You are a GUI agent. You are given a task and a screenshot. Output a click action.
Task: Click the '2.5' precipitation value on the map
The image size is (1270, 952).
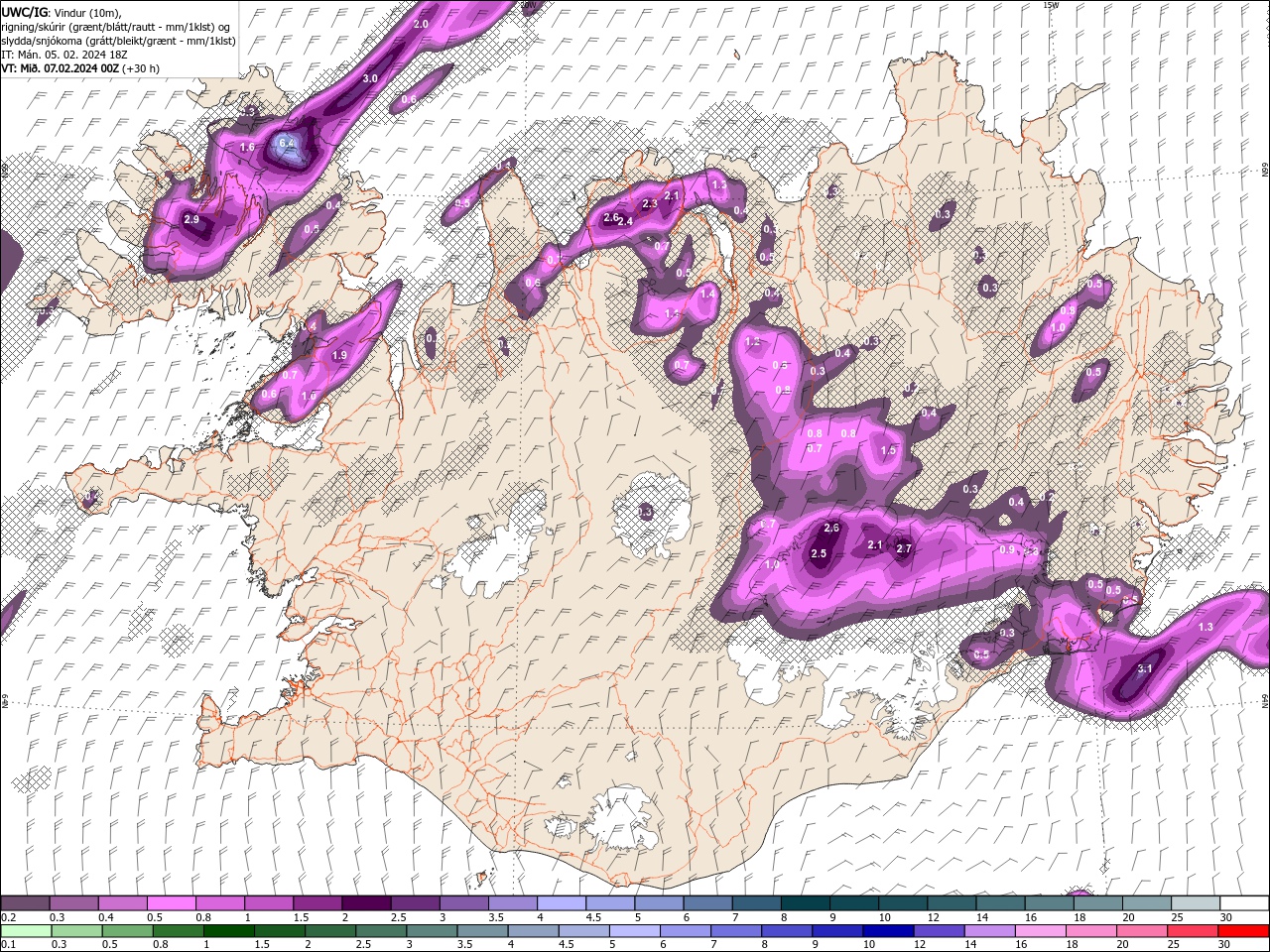coord(819,553)
